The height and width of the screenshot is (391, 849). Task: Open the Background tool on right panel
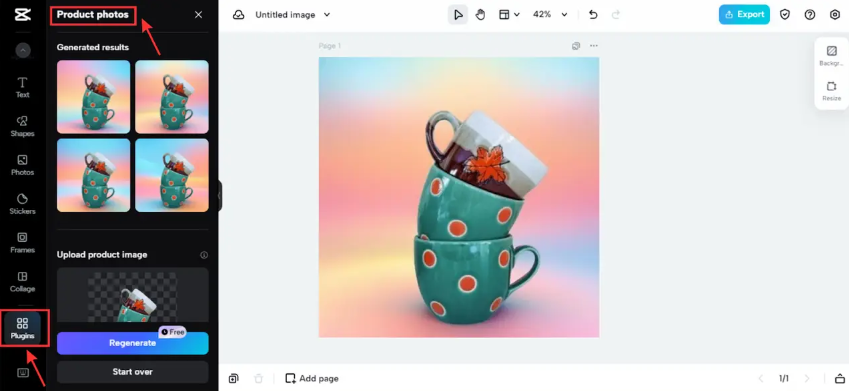tap(831, 56)
